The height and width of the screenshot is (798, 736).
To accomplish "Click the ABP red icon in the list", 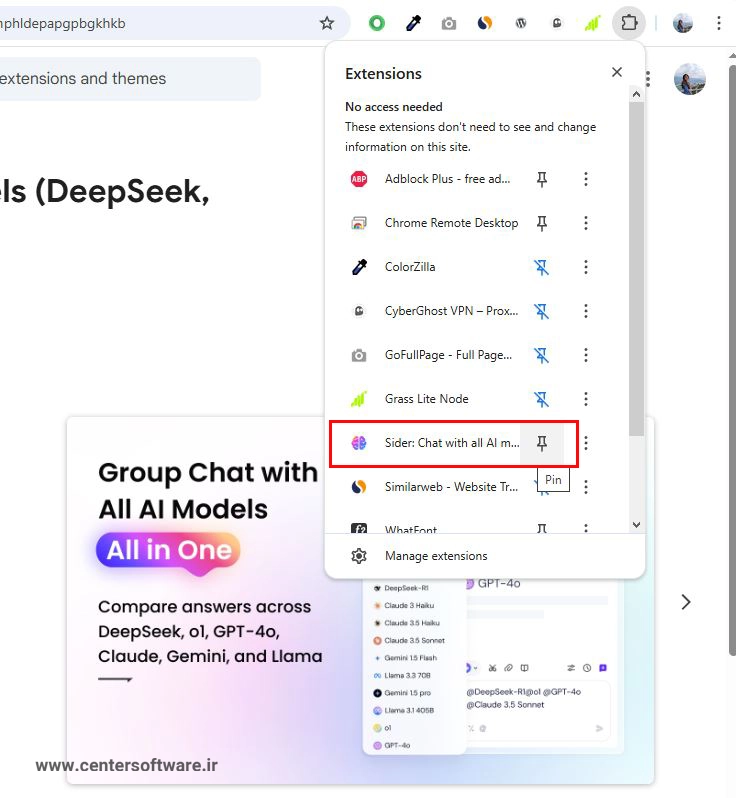I will pos(359,179).
